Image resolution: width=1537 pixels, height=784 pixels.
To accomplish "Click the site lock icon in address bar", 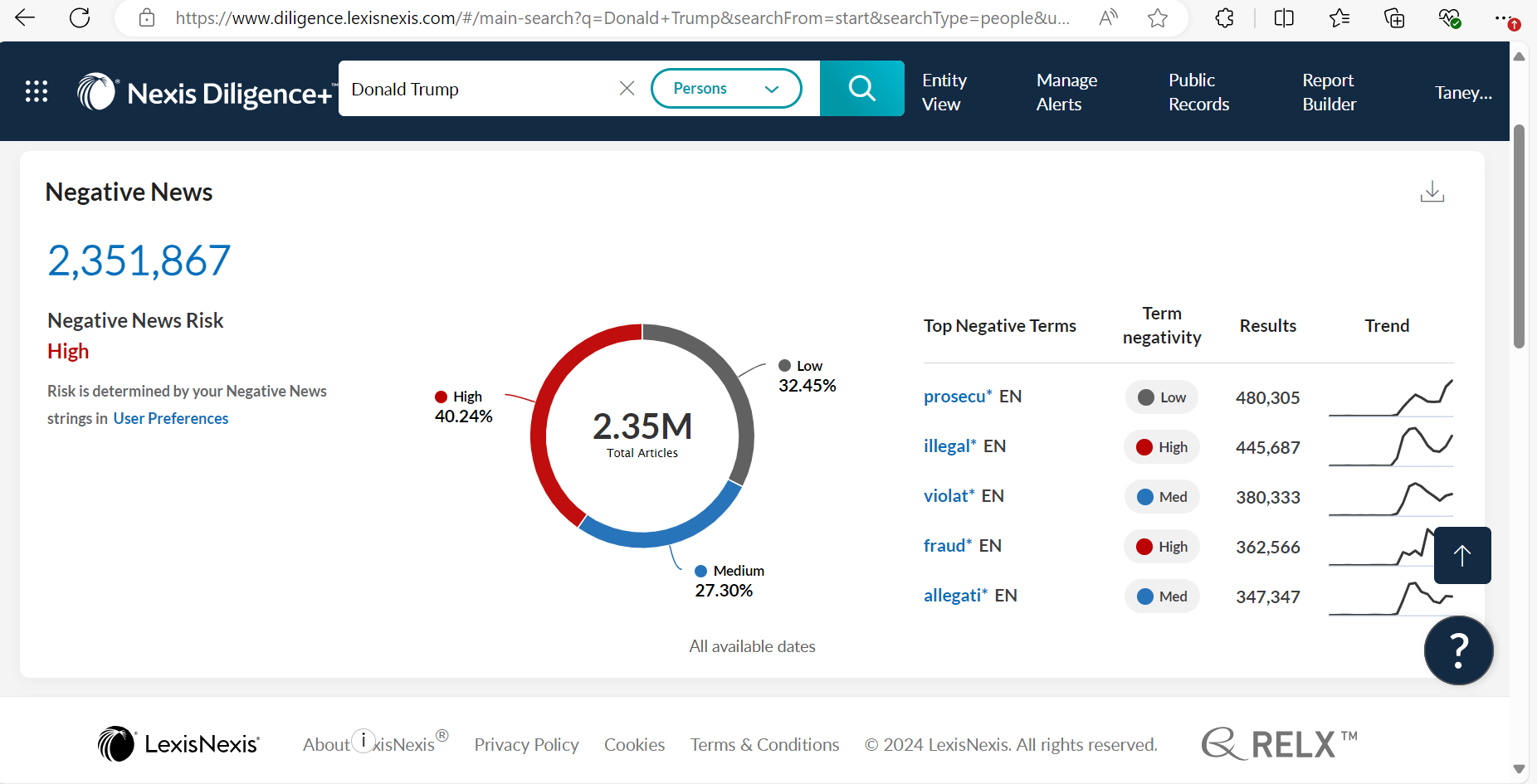I will tap(147, 17).
